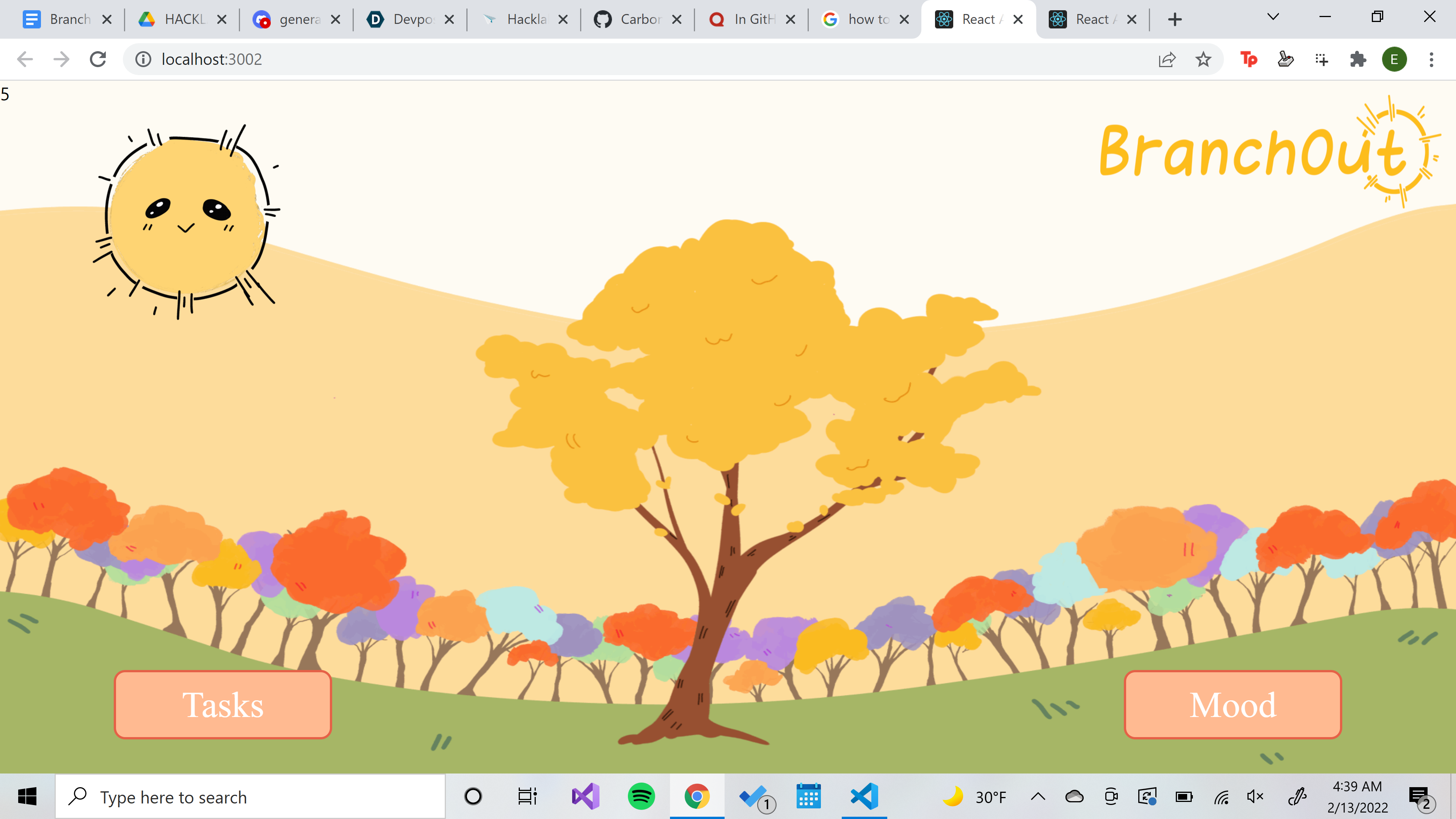The width and height of the screenshot is (1456, 819).
Task: View site information icon in address bar
Action: (x=143, y=60)
